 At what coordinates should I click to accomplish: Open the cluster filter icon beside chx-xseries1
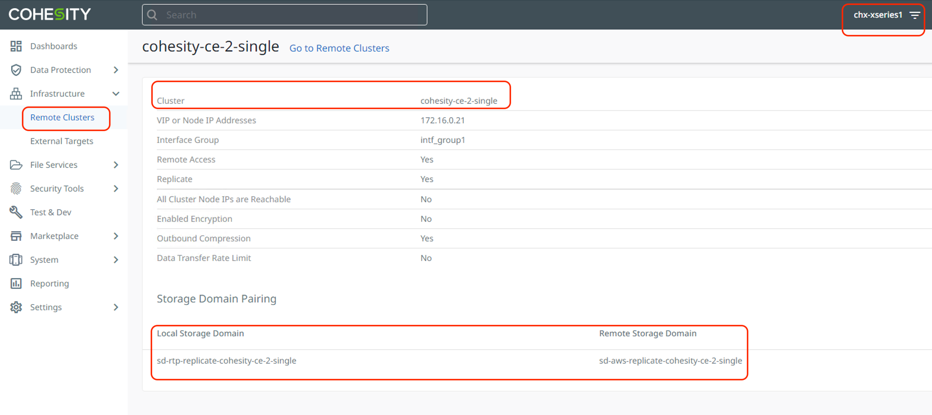tap(914, 15)
